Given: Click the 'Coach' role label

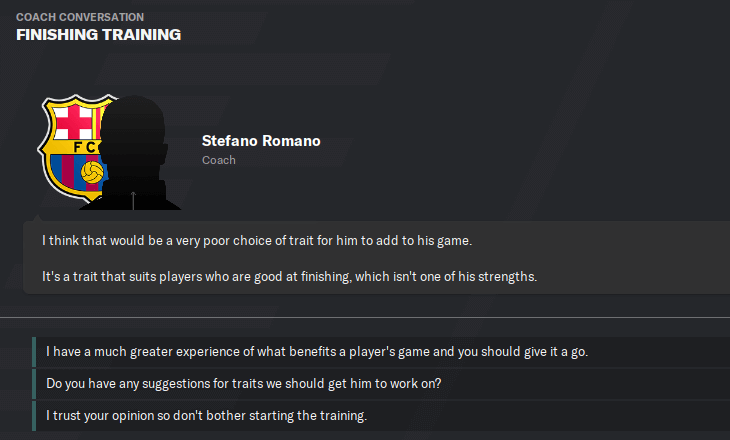Looking at the screenshot, I should (218, 160).
